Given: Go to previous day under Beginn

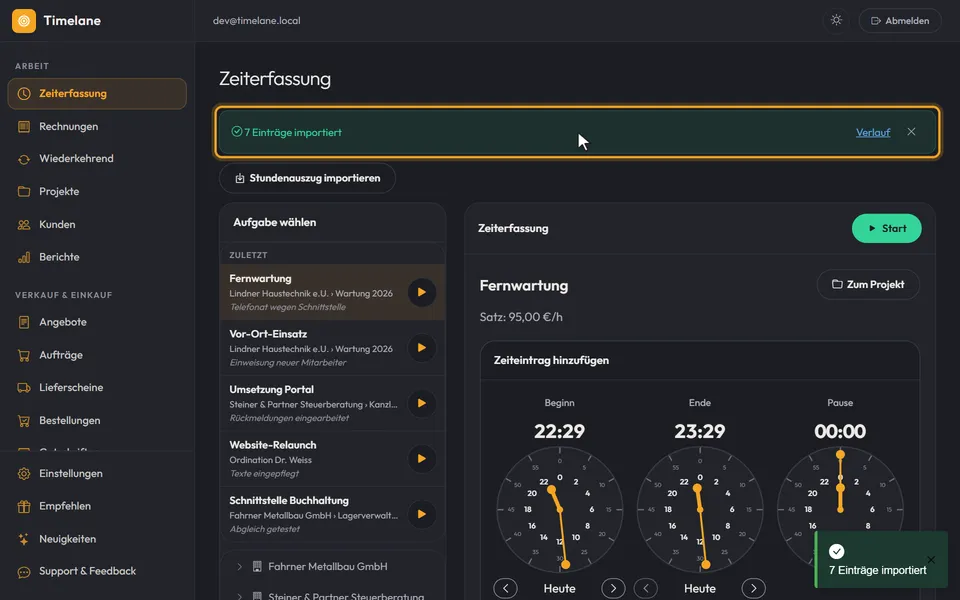Looking at the screenshot, I should point(506,588).
